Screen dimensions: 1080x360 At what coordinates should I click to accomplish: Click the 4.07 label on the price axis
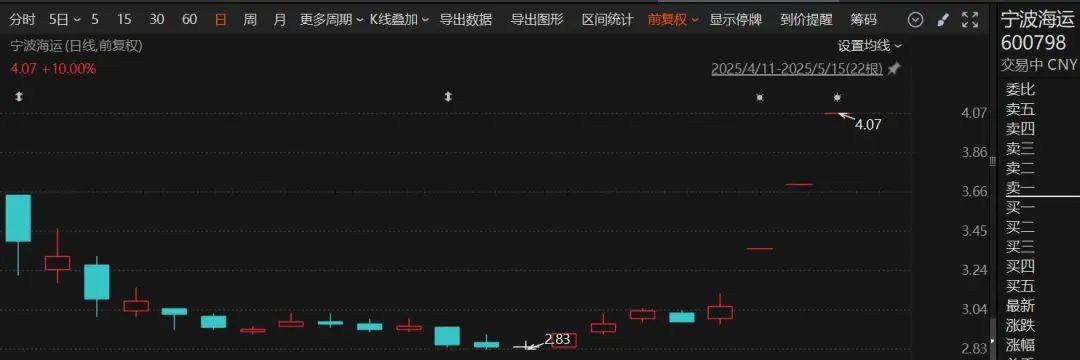pyautogui.click(x=975, y=112)
